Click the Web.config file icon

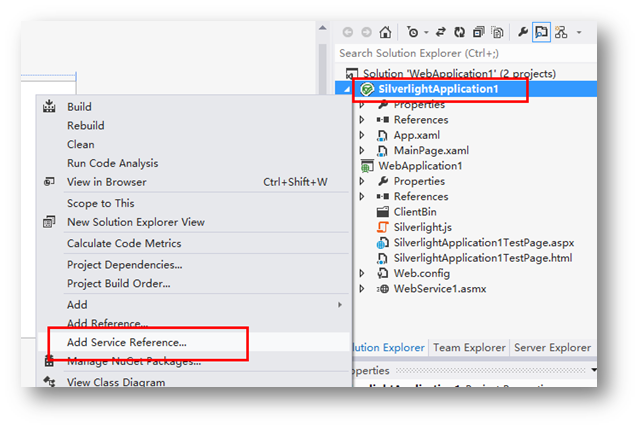pos(382,273)
